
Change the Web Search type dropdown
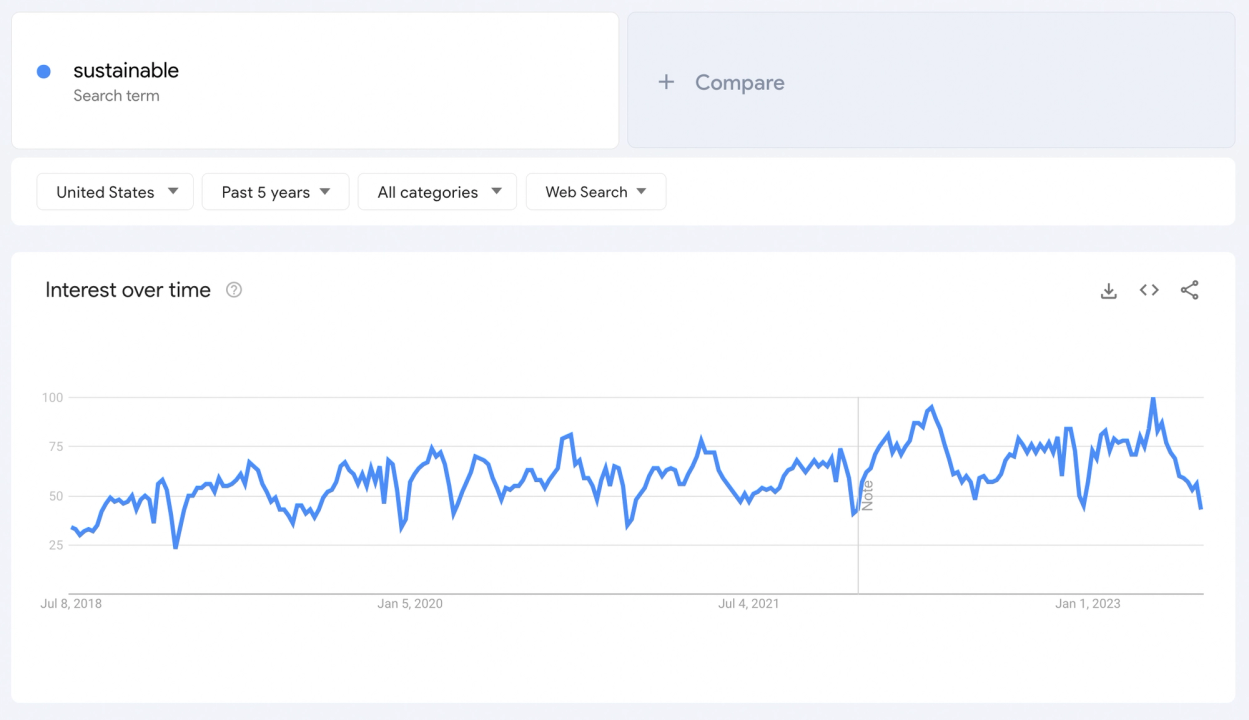[x=595, y=192]
